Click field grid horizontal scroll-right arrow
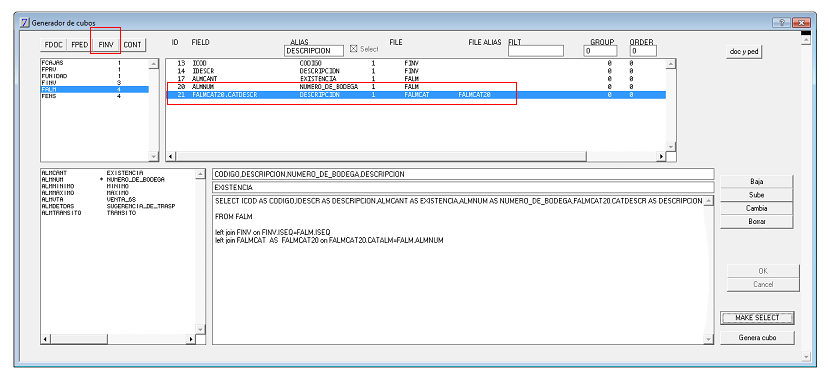Image resolution: width=829 pixels, height=378 pixels. tap(661, 157)
